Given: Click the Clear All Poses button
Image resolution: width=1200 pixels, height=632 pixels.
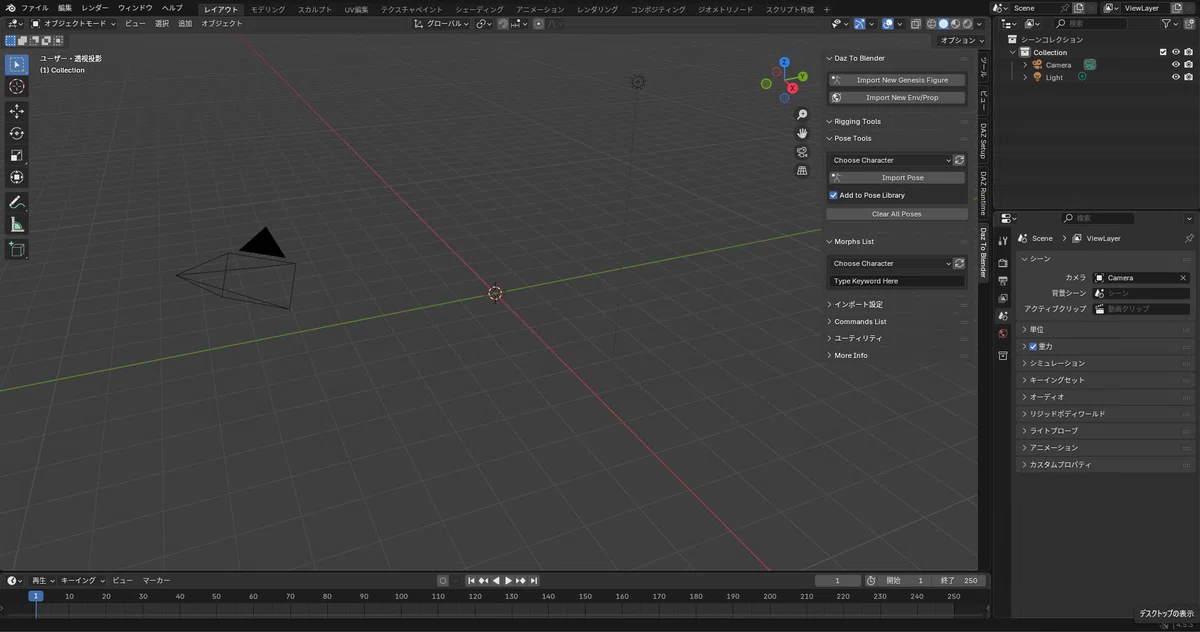Looking at the screenshot, I should (897, 214).
